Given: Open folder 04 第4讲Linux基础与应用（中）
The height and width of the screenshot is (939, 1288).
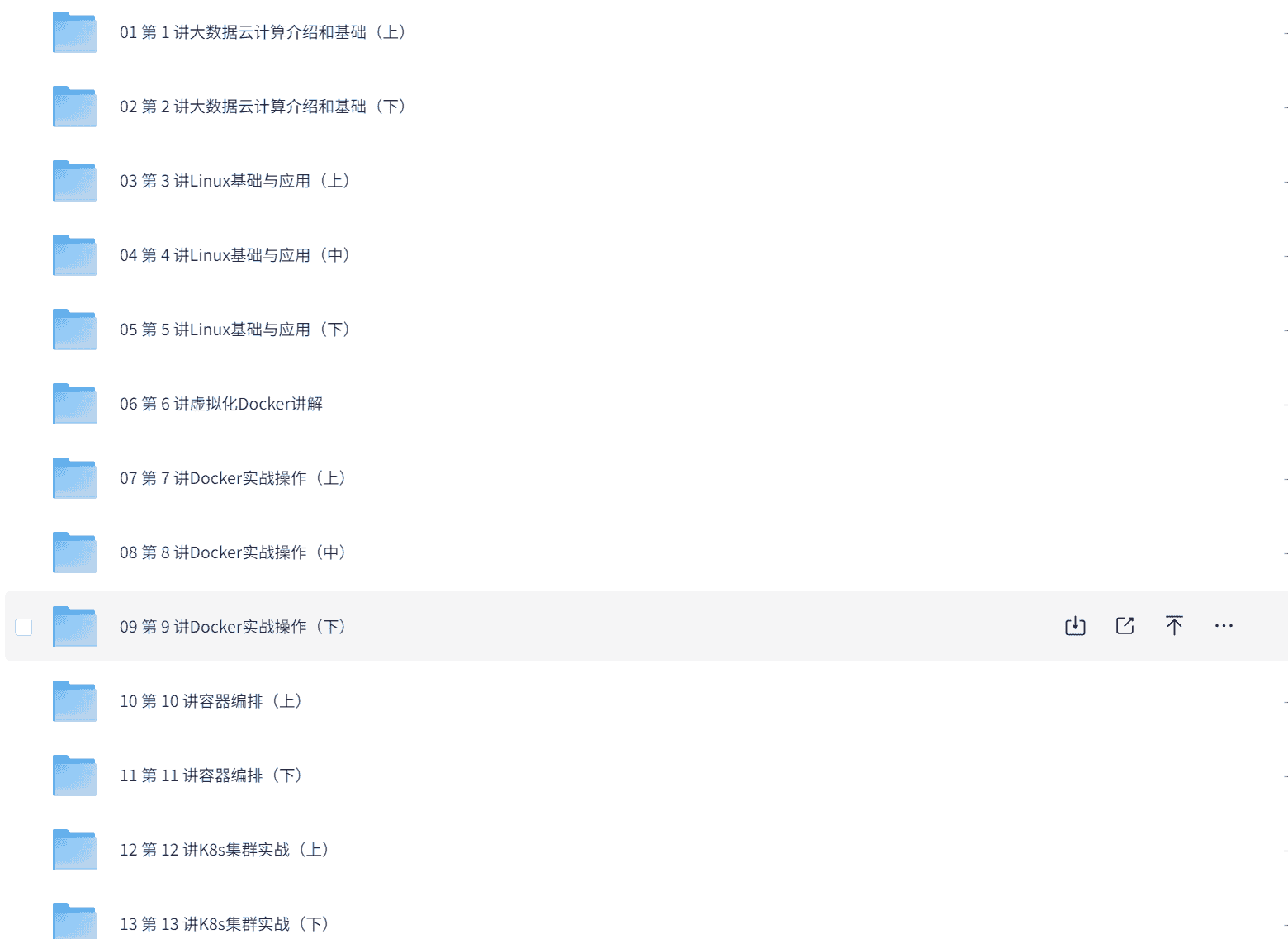Looking at the screenshot, I should (236, 255).
